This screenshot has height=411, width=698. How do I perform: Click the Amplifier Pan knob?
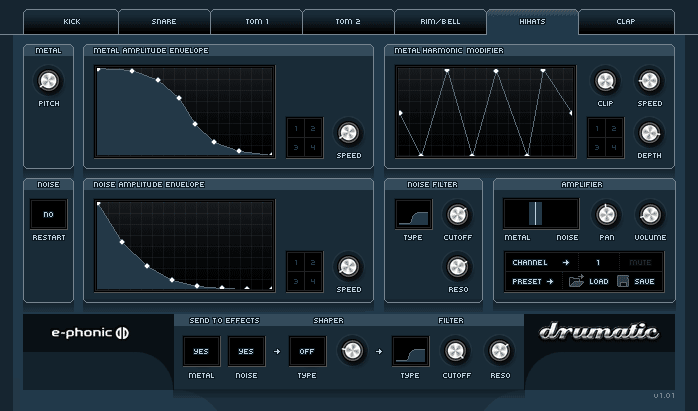606,215
